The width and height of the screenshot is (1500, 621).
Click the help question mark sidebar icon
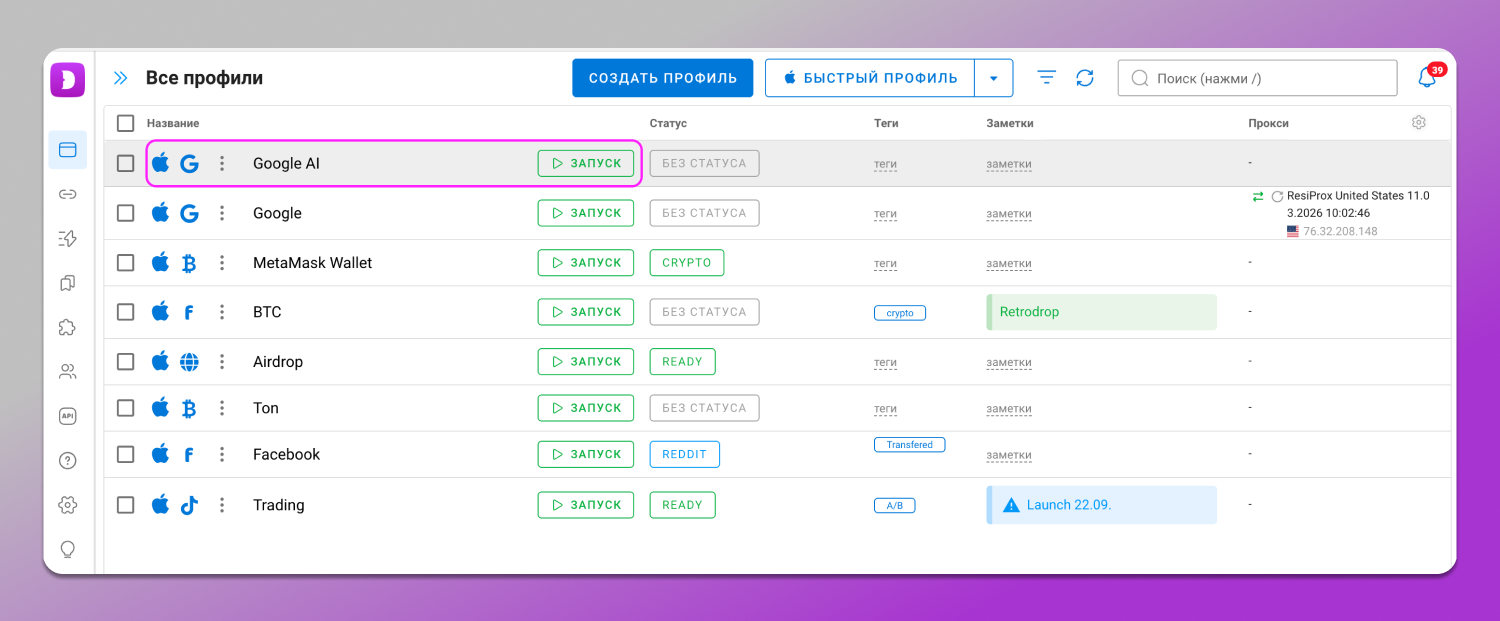coord(68,461)
